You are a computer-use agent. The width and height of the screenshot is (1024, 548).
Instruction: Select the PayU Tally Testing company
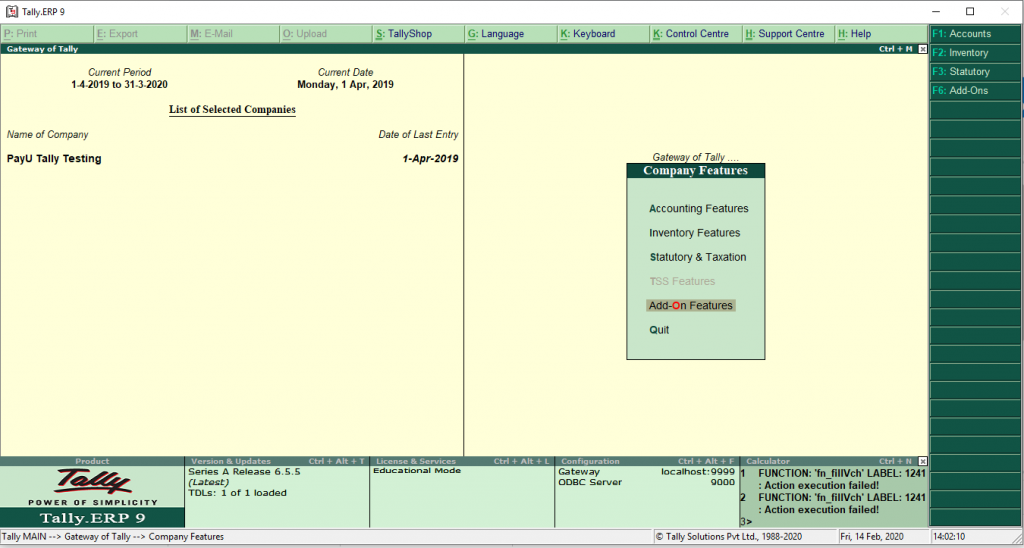pos(54,159)
